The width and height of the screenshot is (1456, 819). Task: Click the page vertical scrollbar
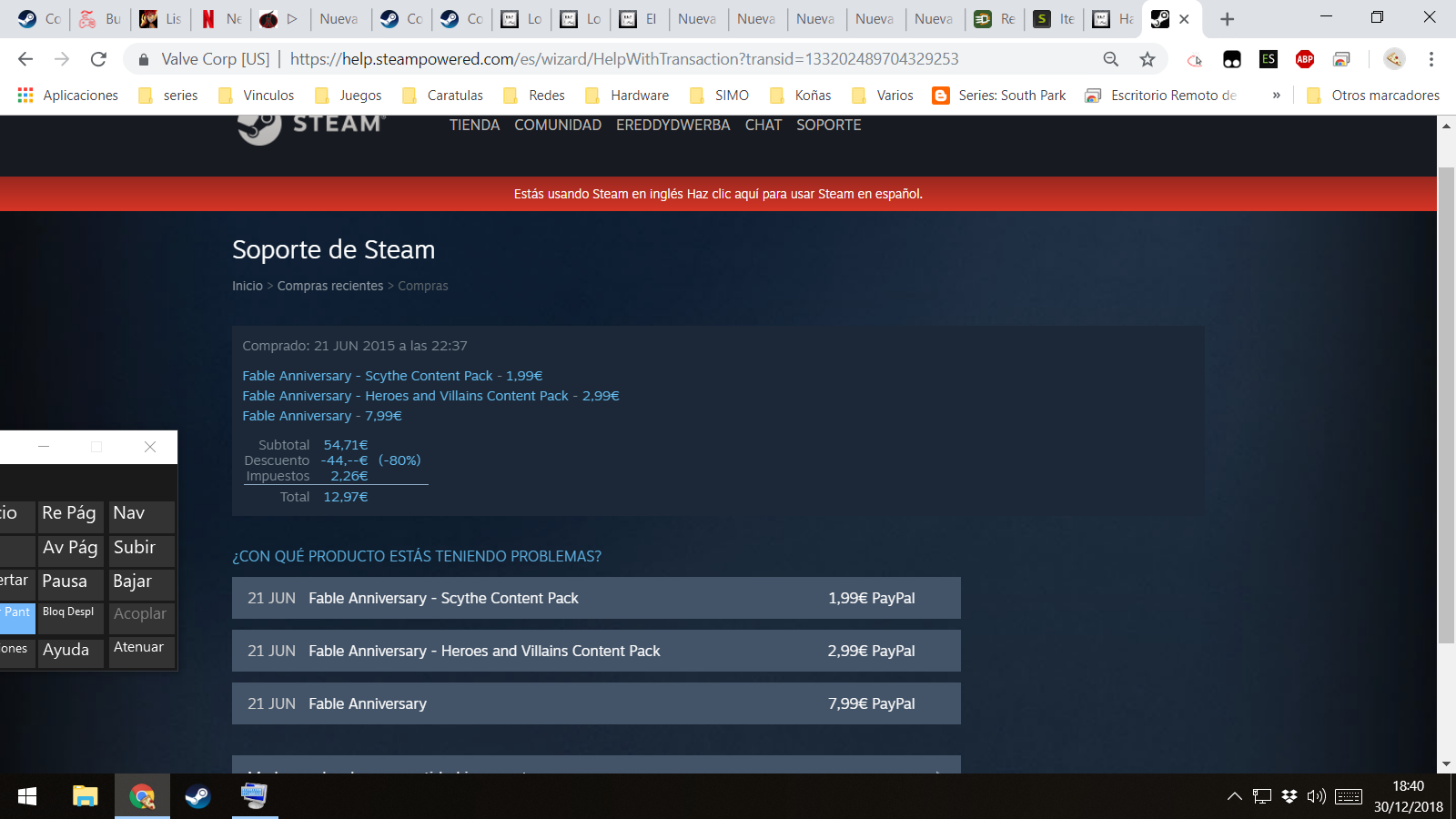pyautogui.click(x=1446, y=405)
